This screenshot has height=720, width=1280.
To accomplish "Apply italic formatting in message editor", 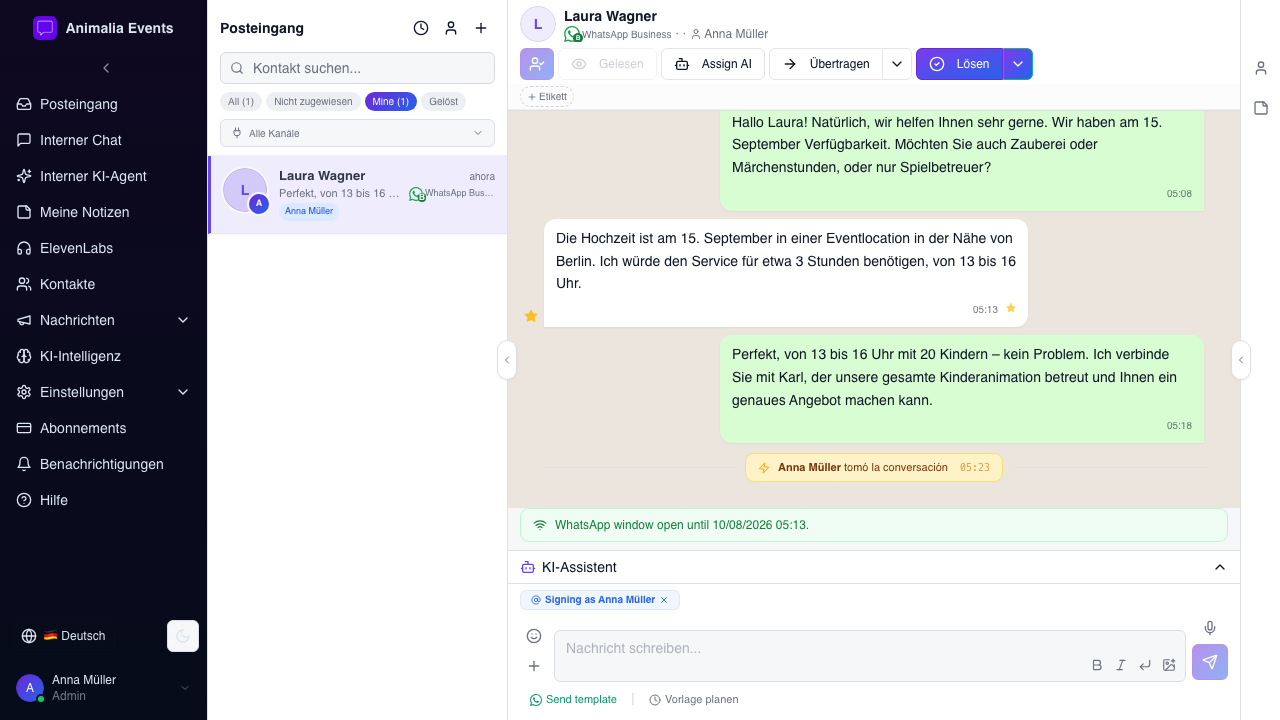I will point(1121,665).
